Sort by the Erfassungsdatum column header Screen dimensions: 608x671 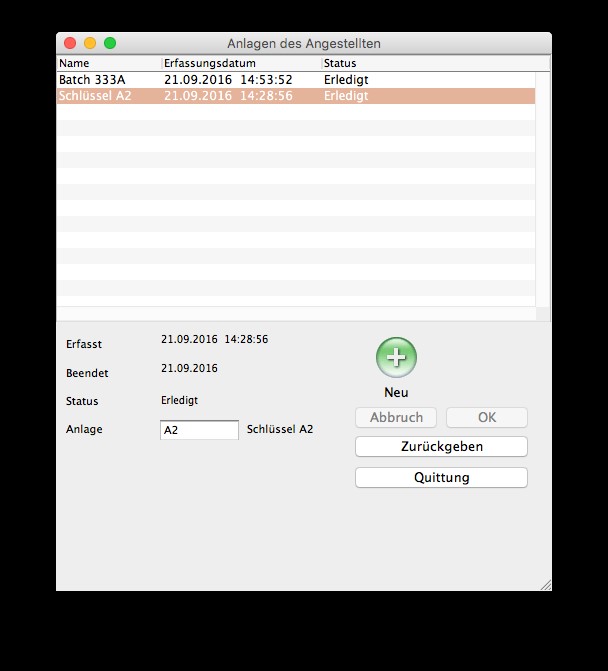coord(240,63)
